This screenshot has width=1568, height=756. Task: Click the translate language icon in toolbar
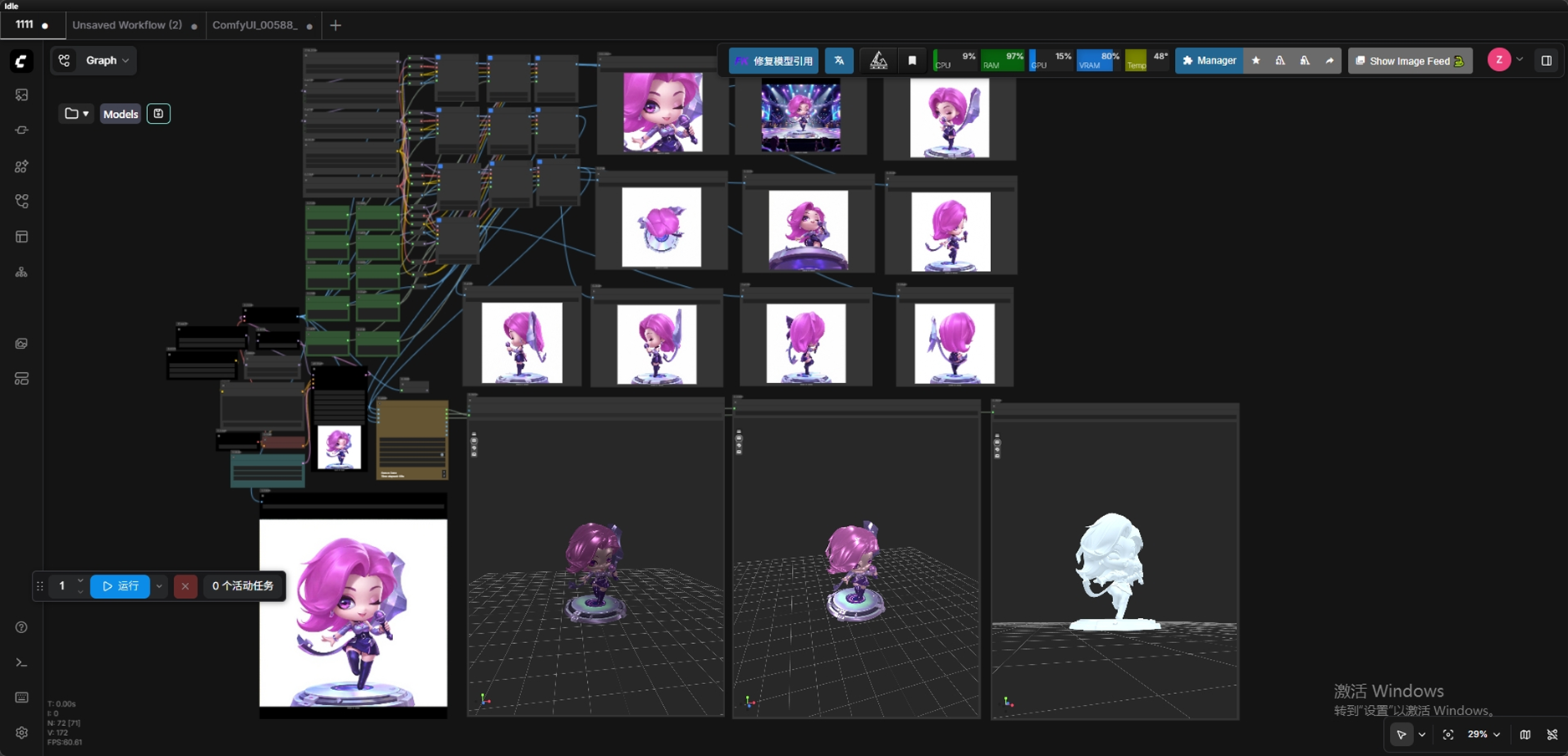(839, 61)
